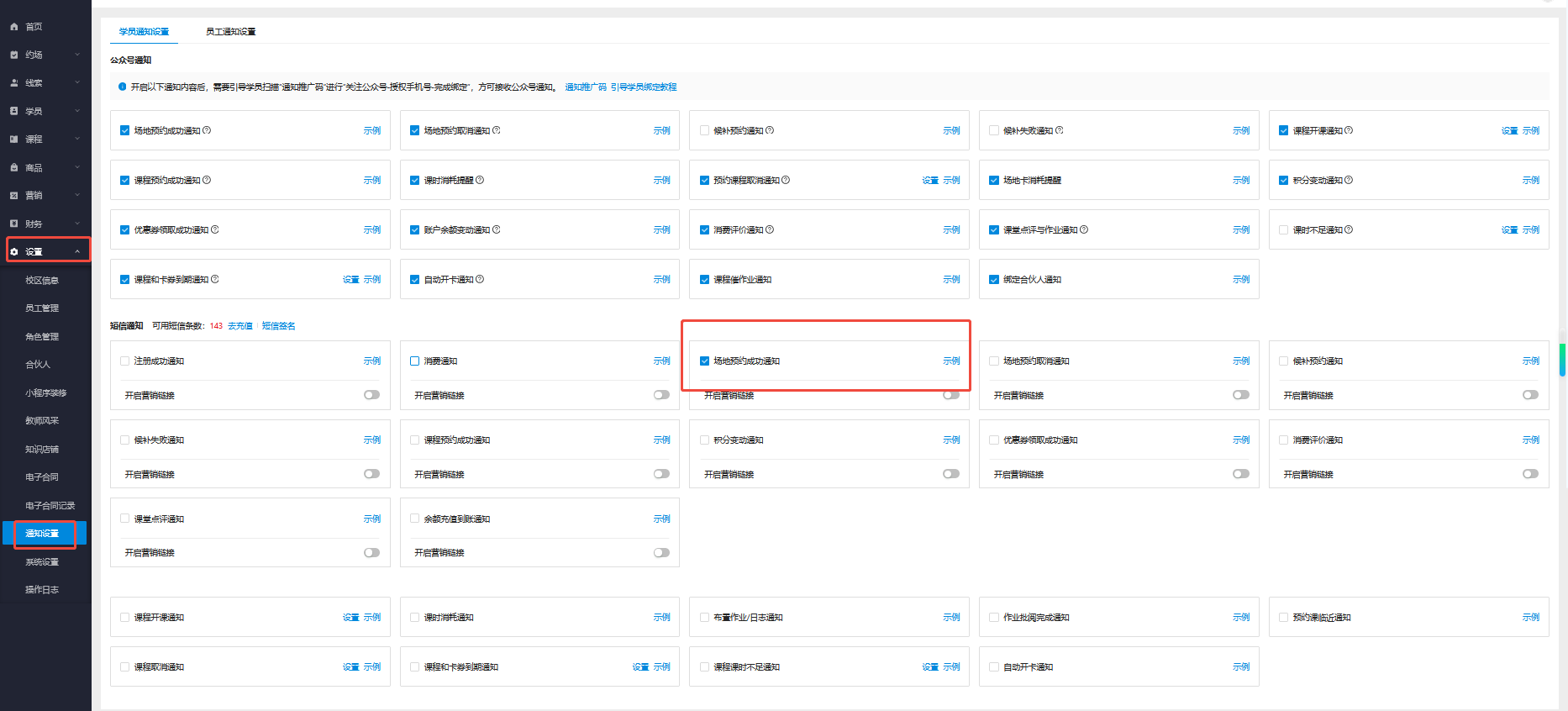This screenshot has width=1568, height=711.
Task: Click the 财务 sidebar icon
Action: 14,224
